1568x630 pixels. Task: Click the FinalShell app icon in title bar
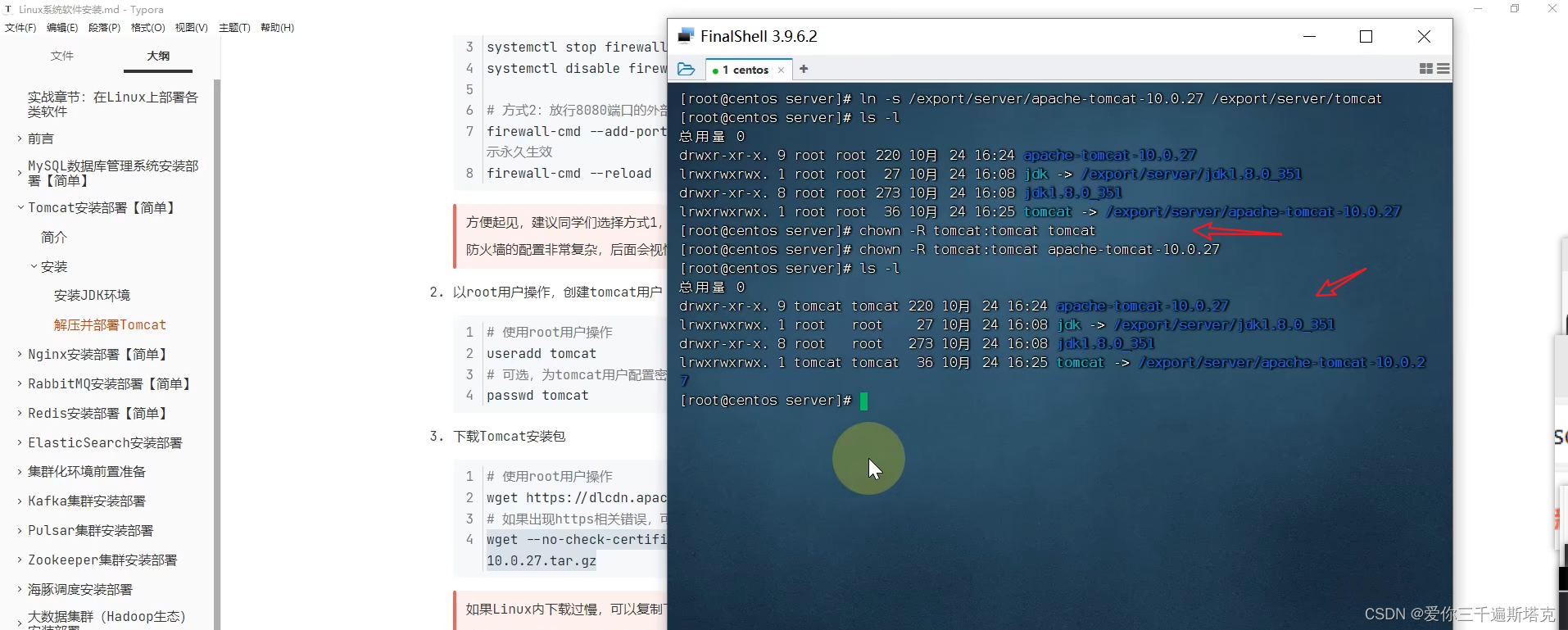pos(686,35)
